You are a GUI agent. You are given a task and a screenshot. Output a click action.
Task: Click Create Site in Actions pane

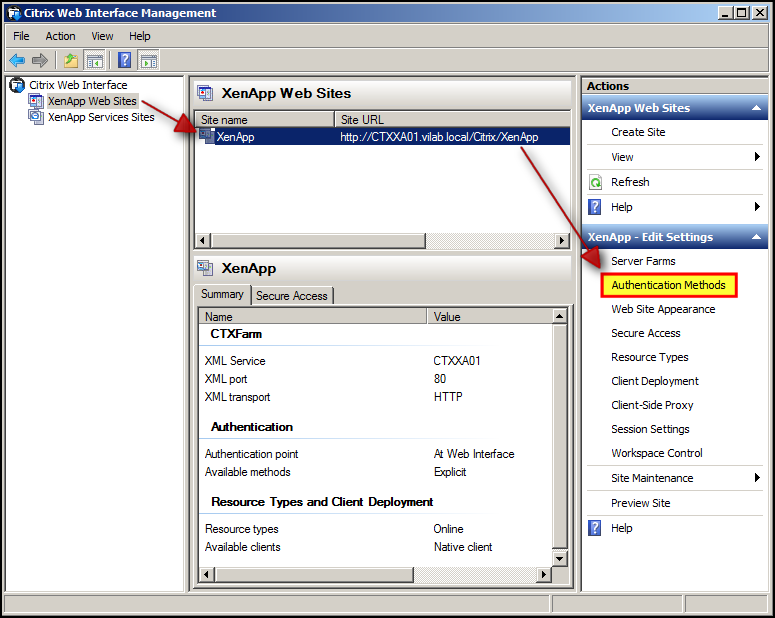638,132
